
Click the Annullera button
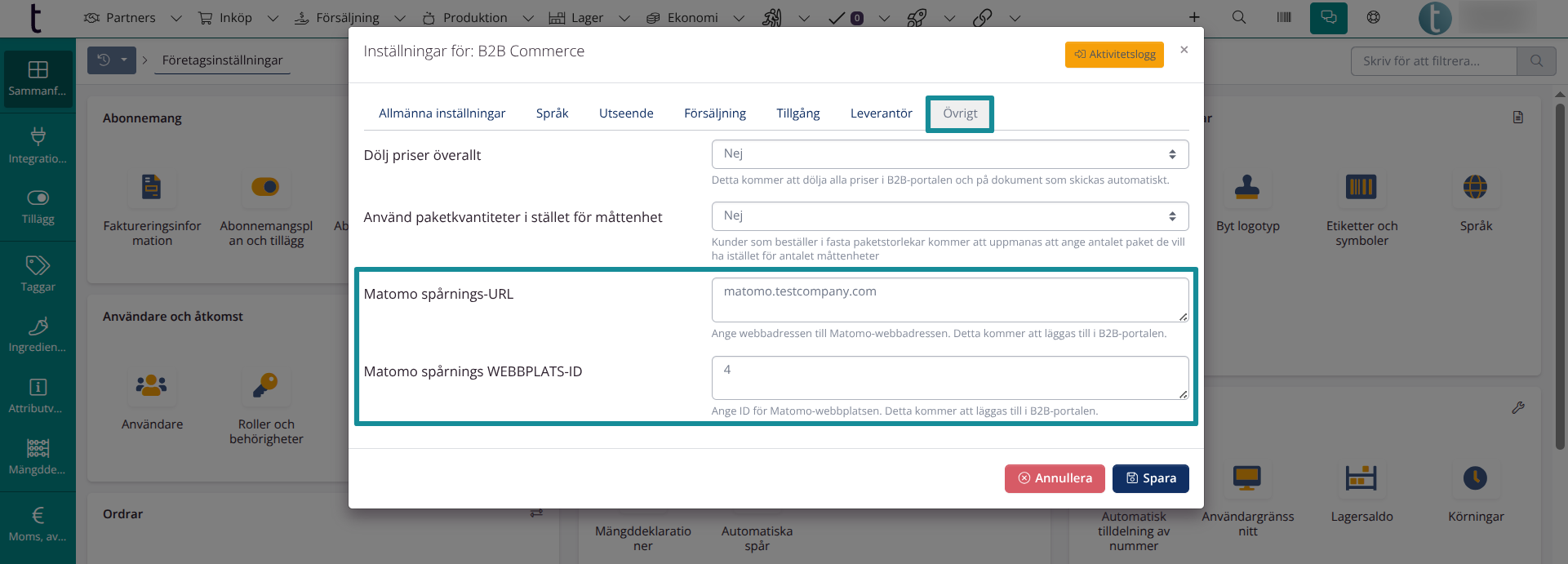[1054, 478]
